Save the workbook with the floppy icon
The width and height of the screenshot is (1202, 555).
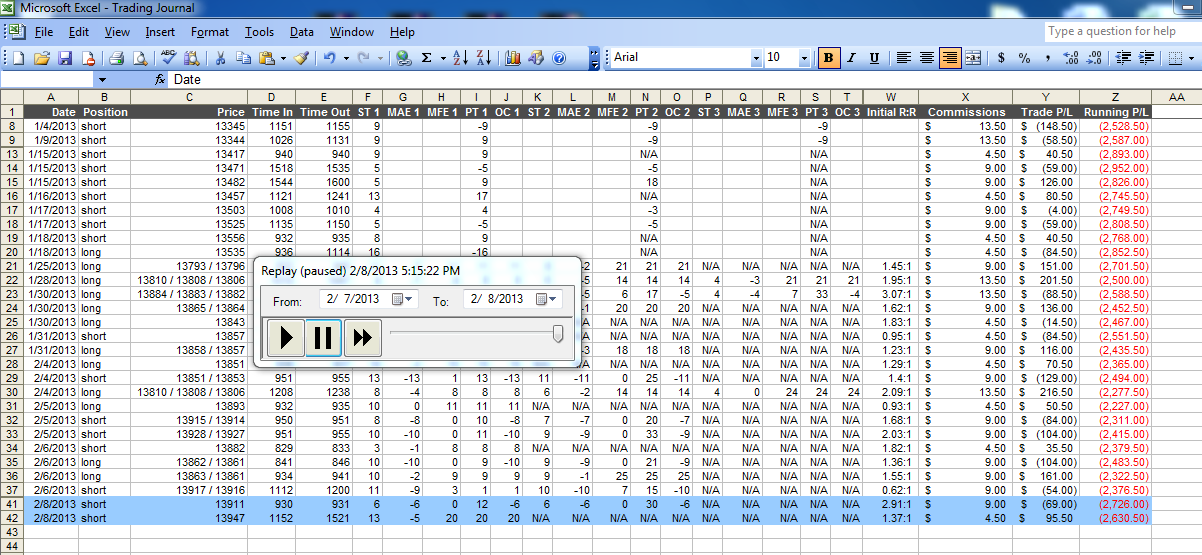pyautogui.click(x=65, y=58)
